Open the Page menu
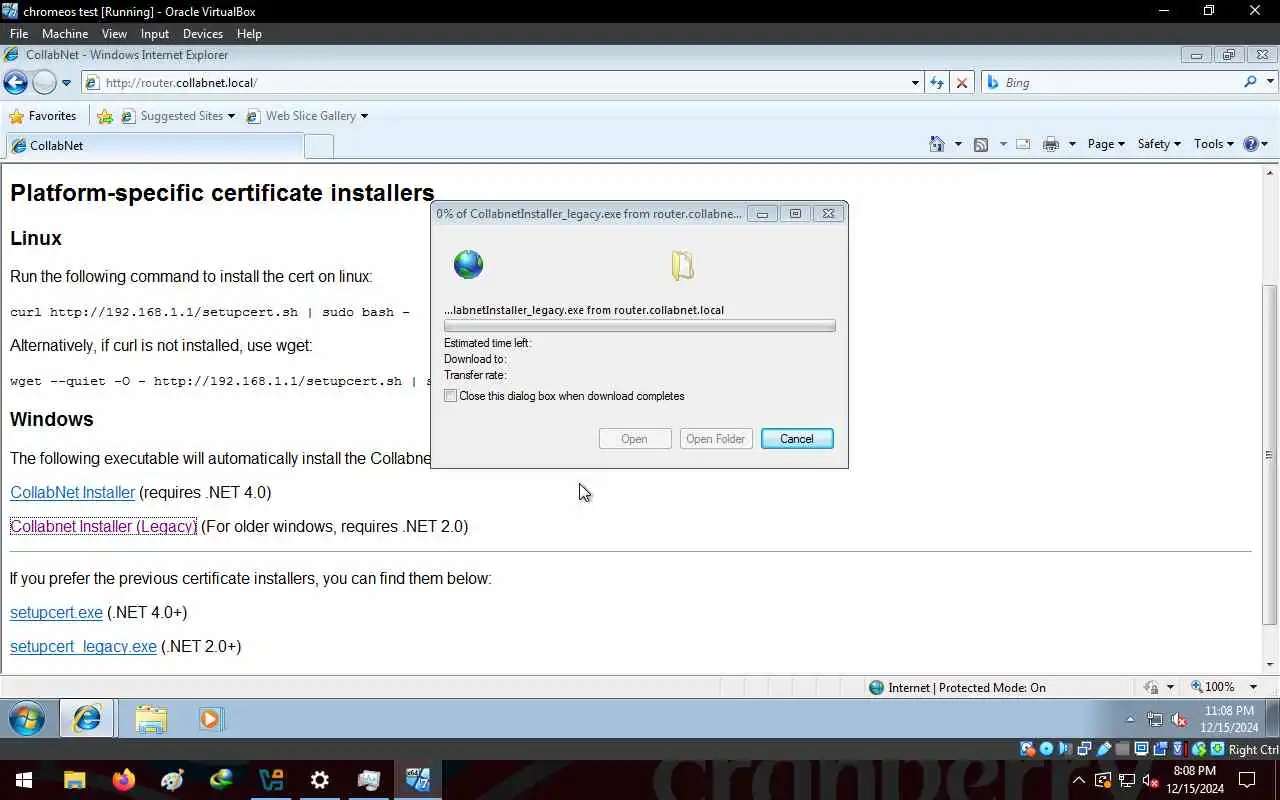This screenshot has width=1280, height=800. 1106,144
